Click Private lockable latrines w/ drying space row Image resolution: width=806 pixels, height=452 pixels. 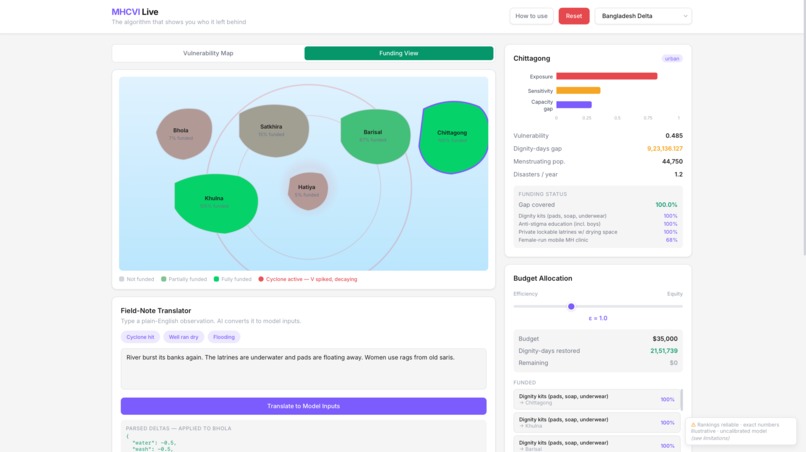coord(597,232)
